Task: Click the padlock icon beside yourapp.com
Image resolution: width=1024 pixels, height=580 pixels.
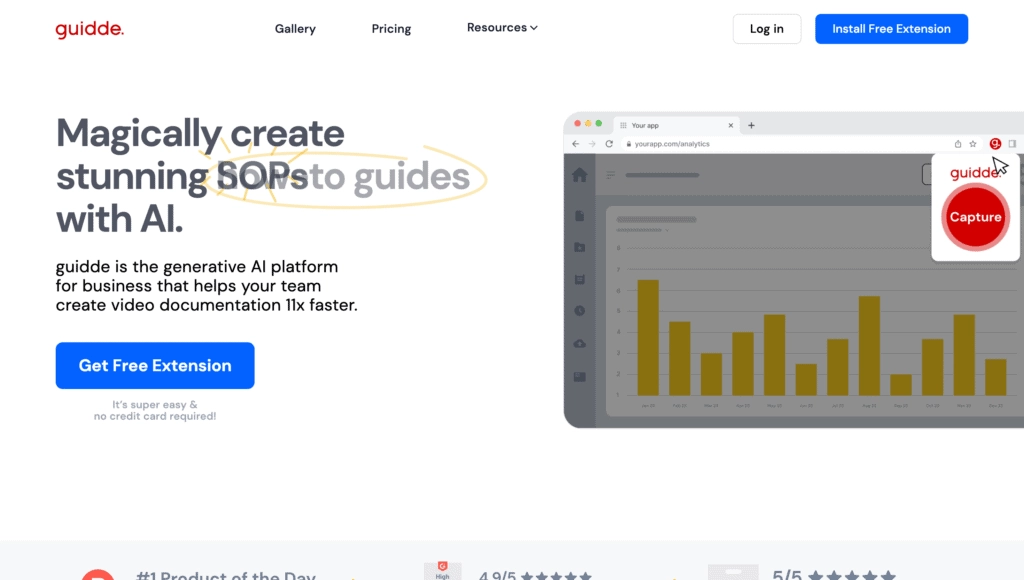Action: click(x=628, y=144)
